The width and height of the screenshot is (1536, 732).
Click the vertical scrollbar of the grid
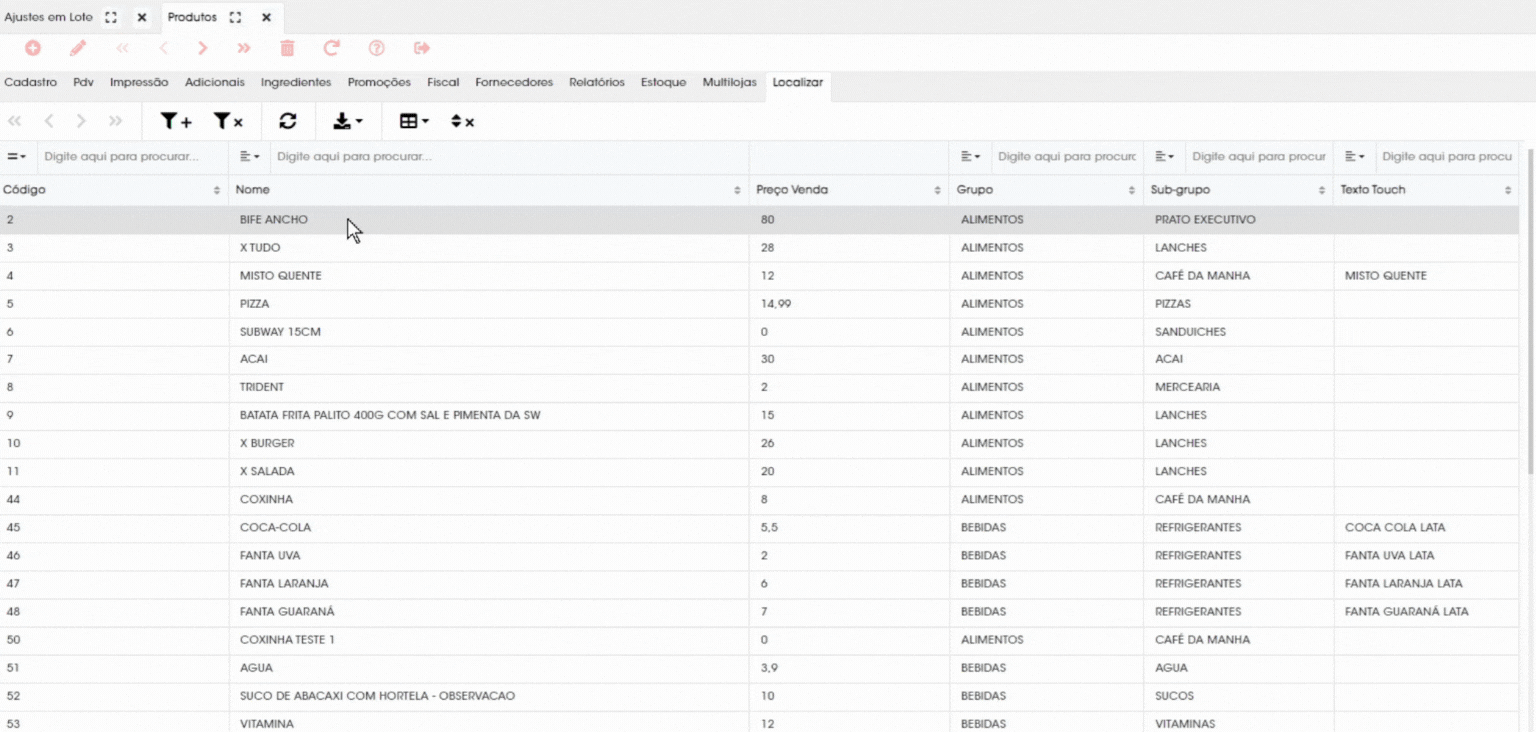point(1529,310)
